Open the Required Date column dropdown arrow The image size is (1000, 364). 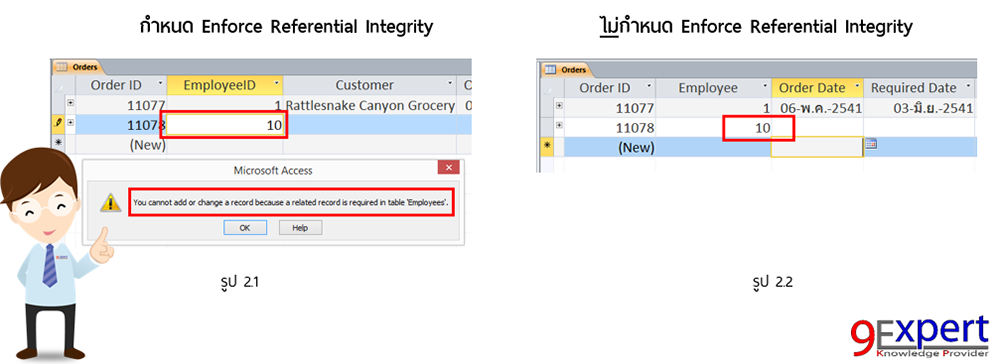[x=969, y=87]
